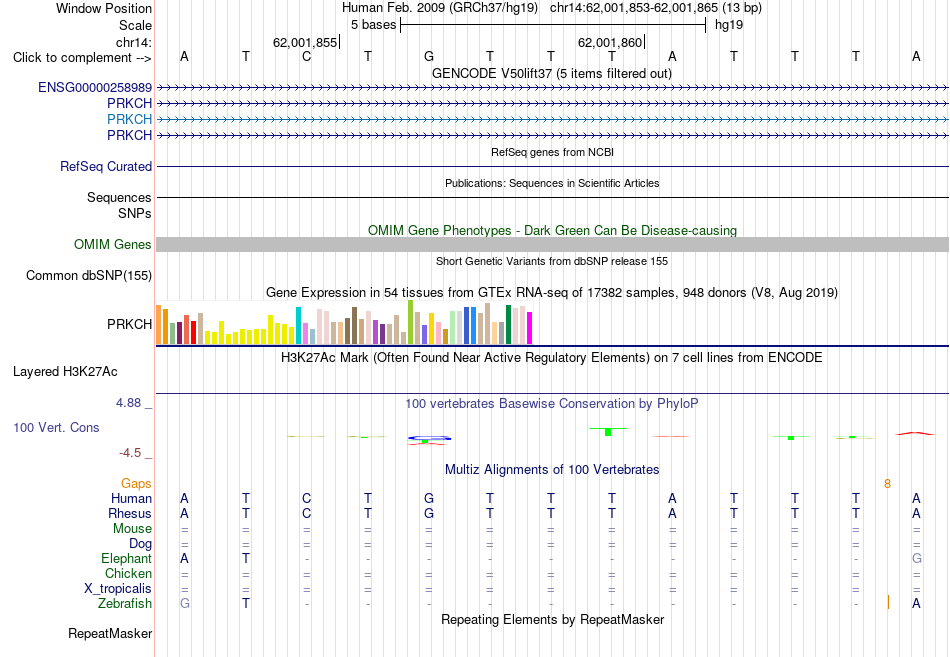The height and width of the screenshot is (657, 950).
Task: Click the dark green GTEx expression bar
Action: 508,325
